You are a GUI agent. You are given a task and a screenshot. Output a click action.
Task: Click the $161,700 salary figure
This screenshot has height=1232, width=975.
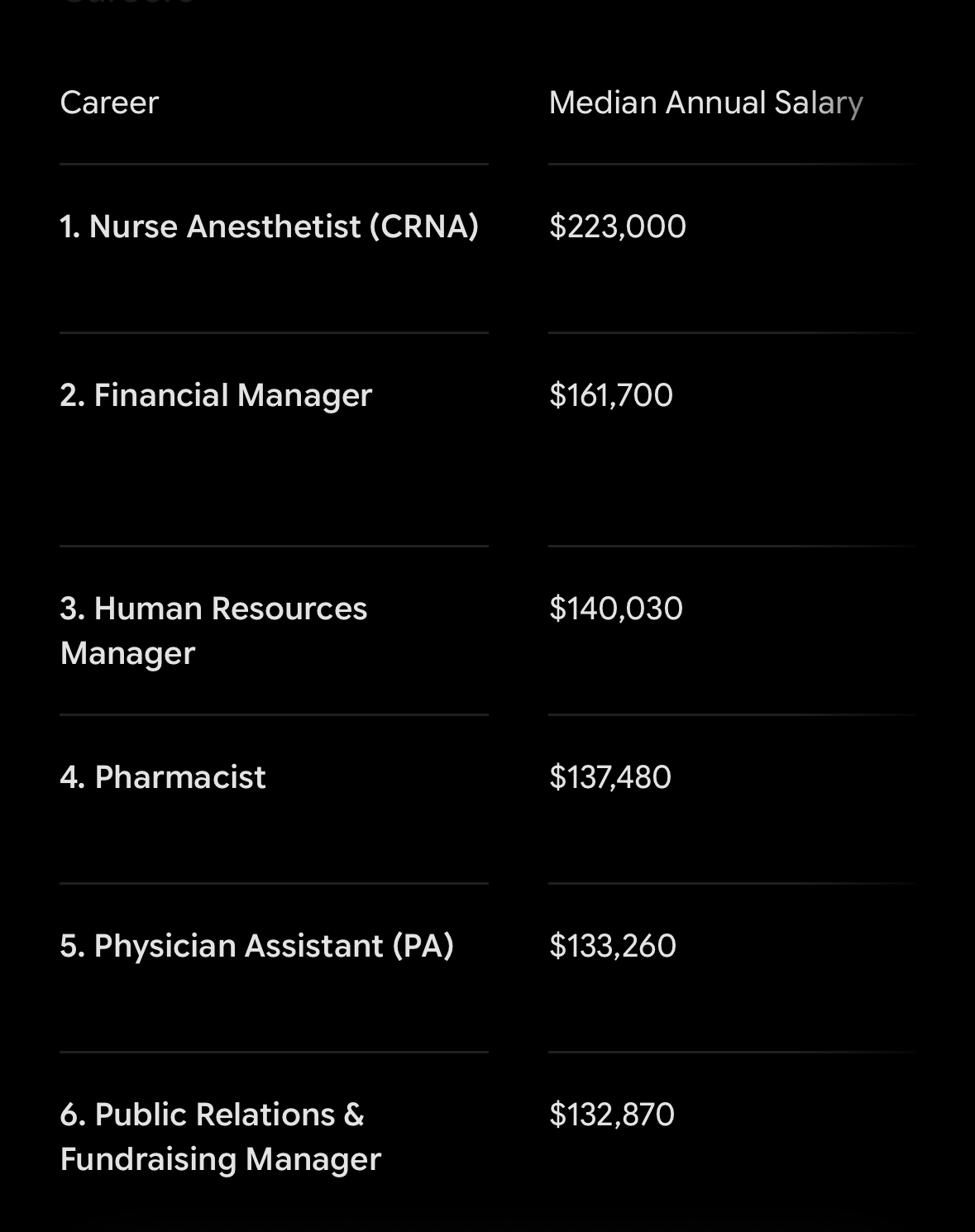[x=611, y=395]
